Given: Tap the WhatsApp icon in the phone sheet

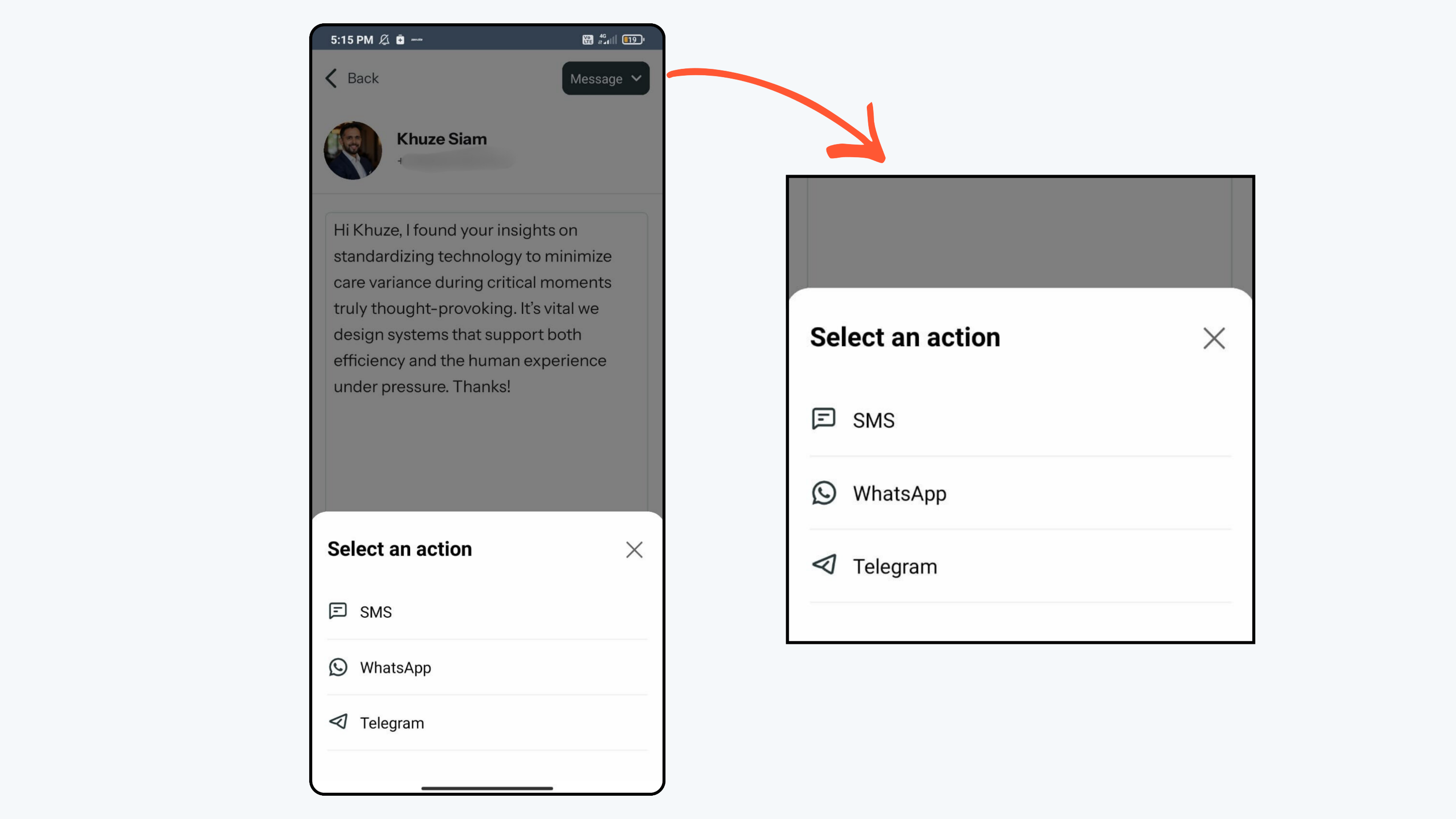Looking at the screenshot, I should [338, 667].
